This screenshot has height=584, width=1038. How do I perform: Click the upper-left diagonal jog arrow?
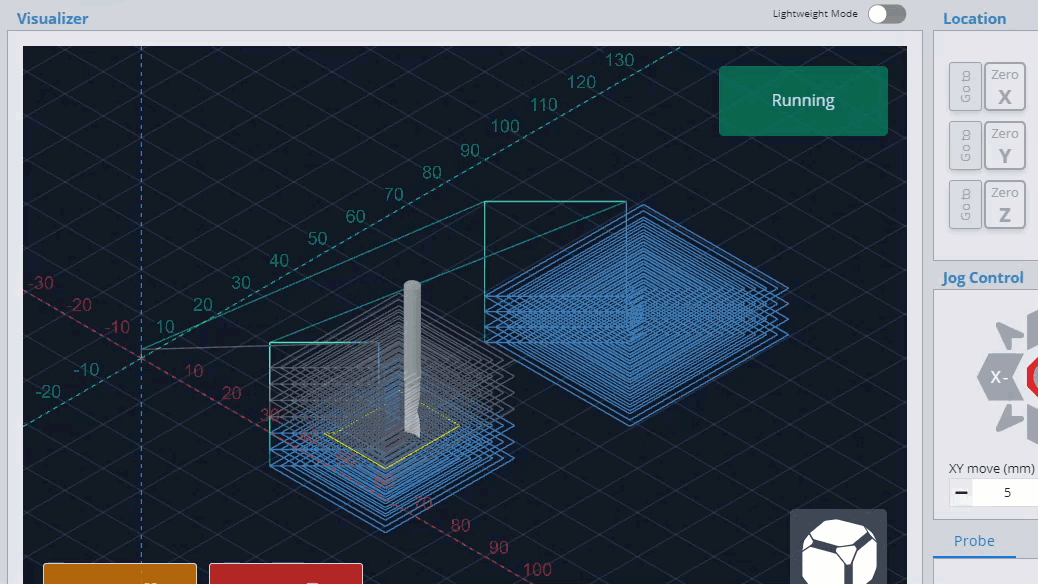[x=1010, y=334]
